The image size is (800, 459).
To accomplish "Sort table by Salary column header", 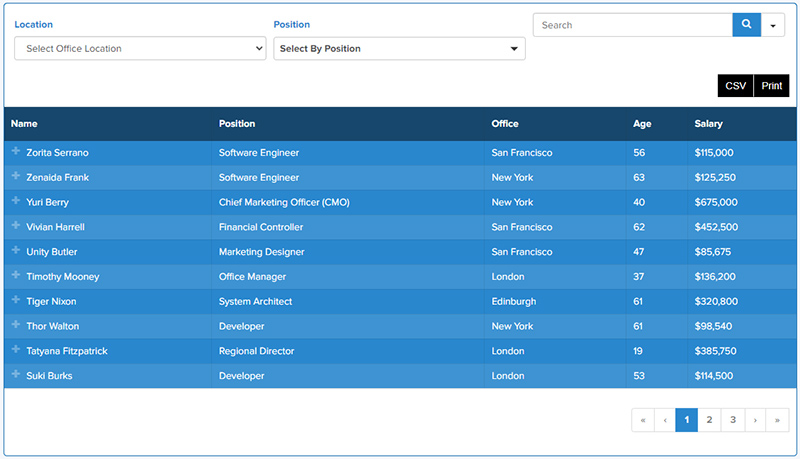I will [x=708, y=124].
